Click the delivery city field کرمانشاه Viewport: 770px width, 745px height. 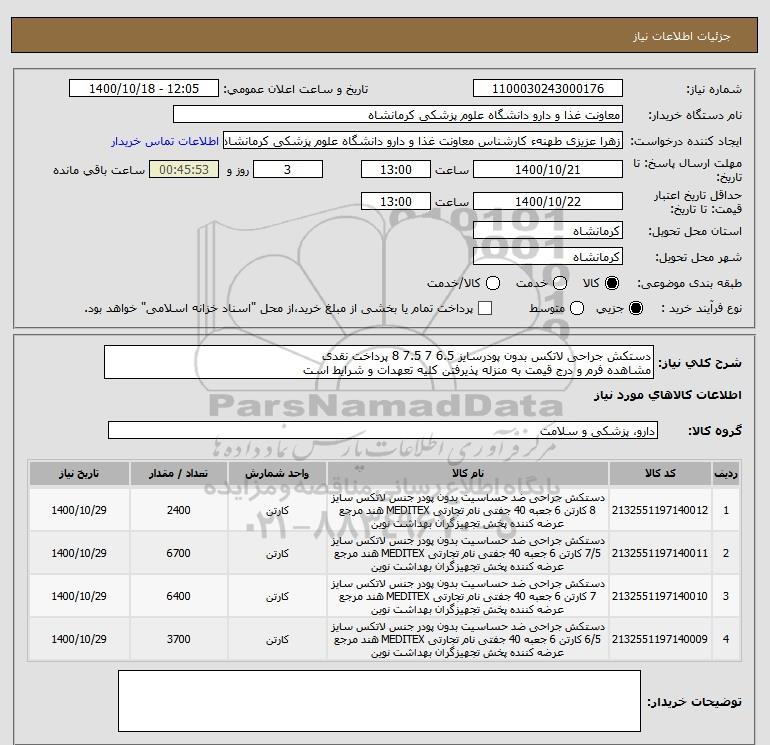click(548, 257)
